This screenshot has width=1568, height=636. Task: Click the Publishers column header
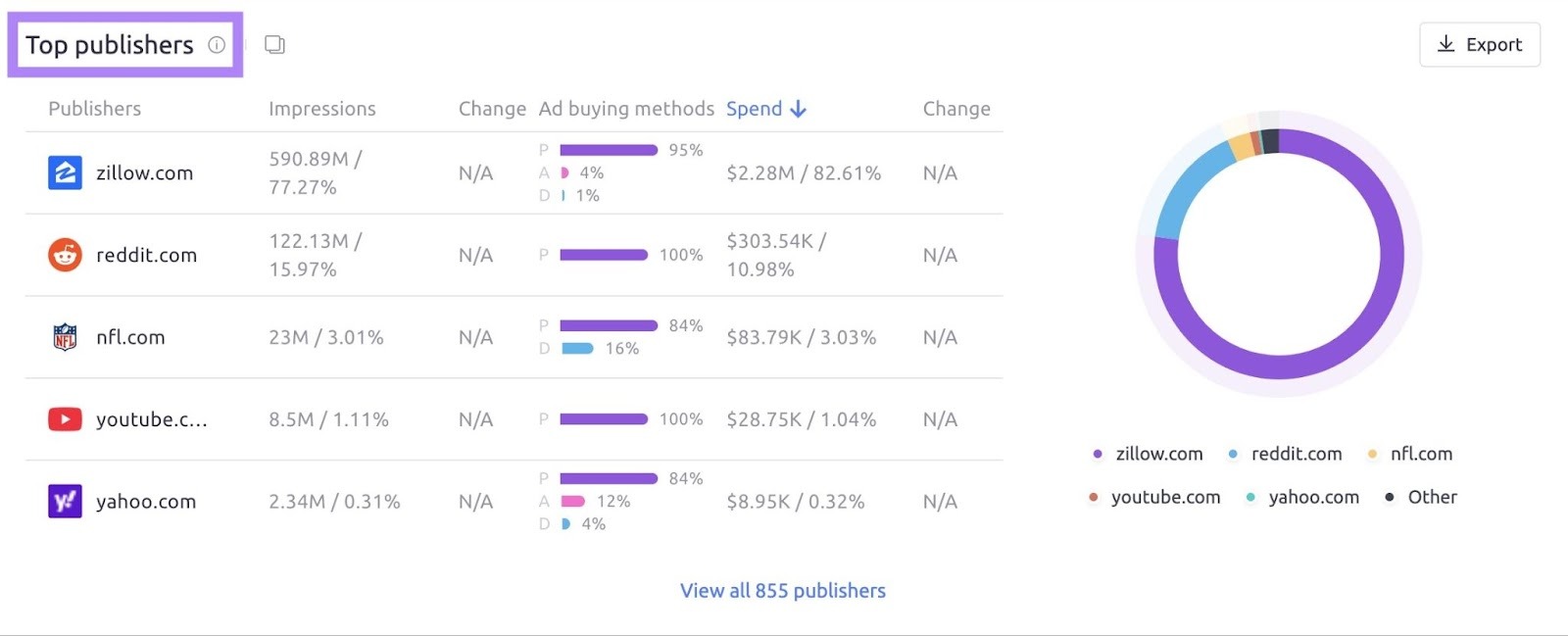[93, 109]
